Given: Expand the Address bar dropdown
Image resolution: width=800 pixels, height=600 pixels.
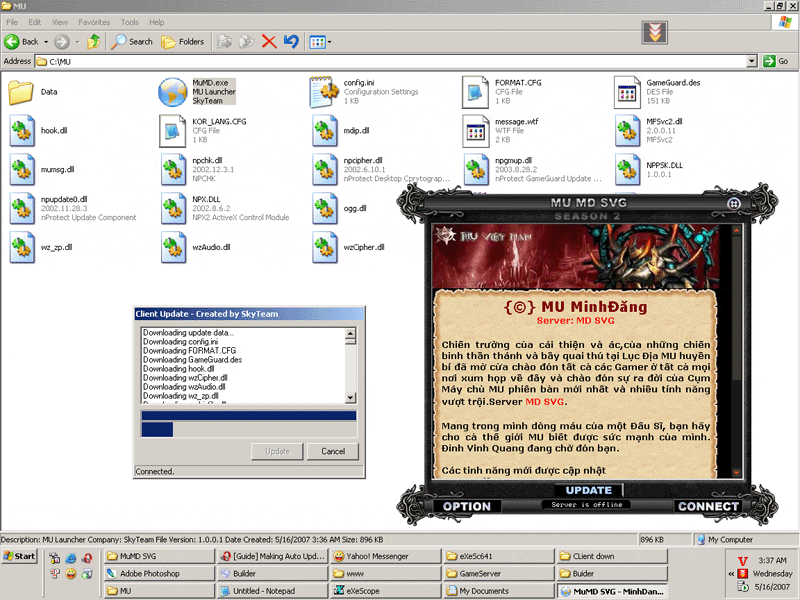Looking at the screenshot, I should (752, 61).
